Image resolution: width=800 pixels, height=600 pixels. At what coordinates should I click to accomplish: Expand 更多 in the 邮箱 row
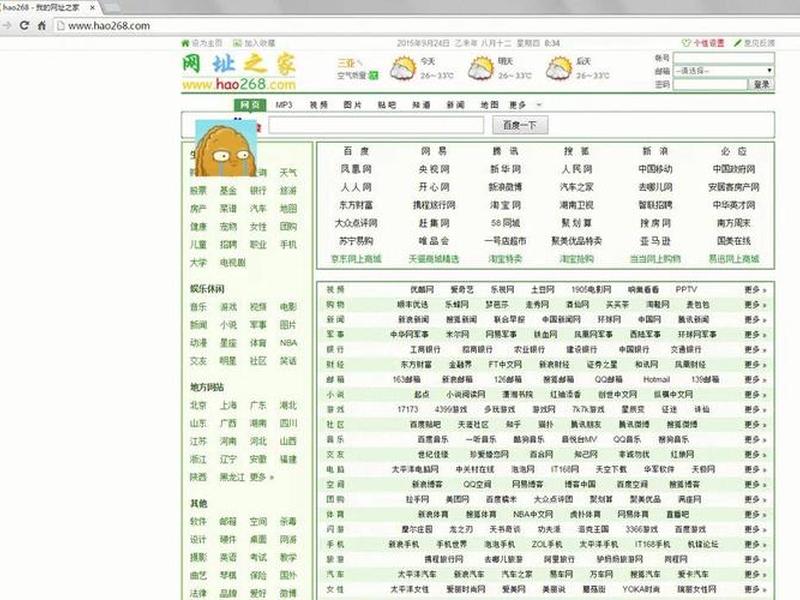(755, 380)
